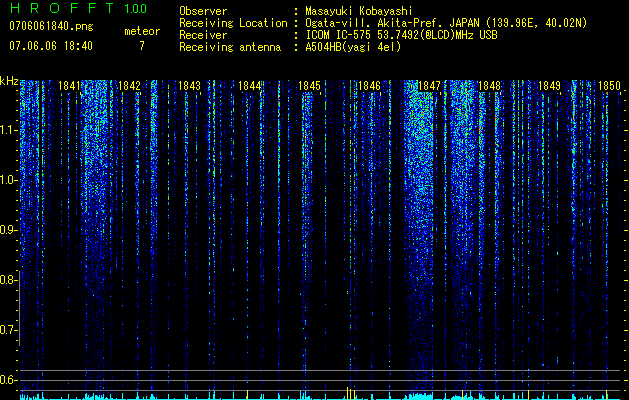Click the 1849 time marker

click(549, 86)
